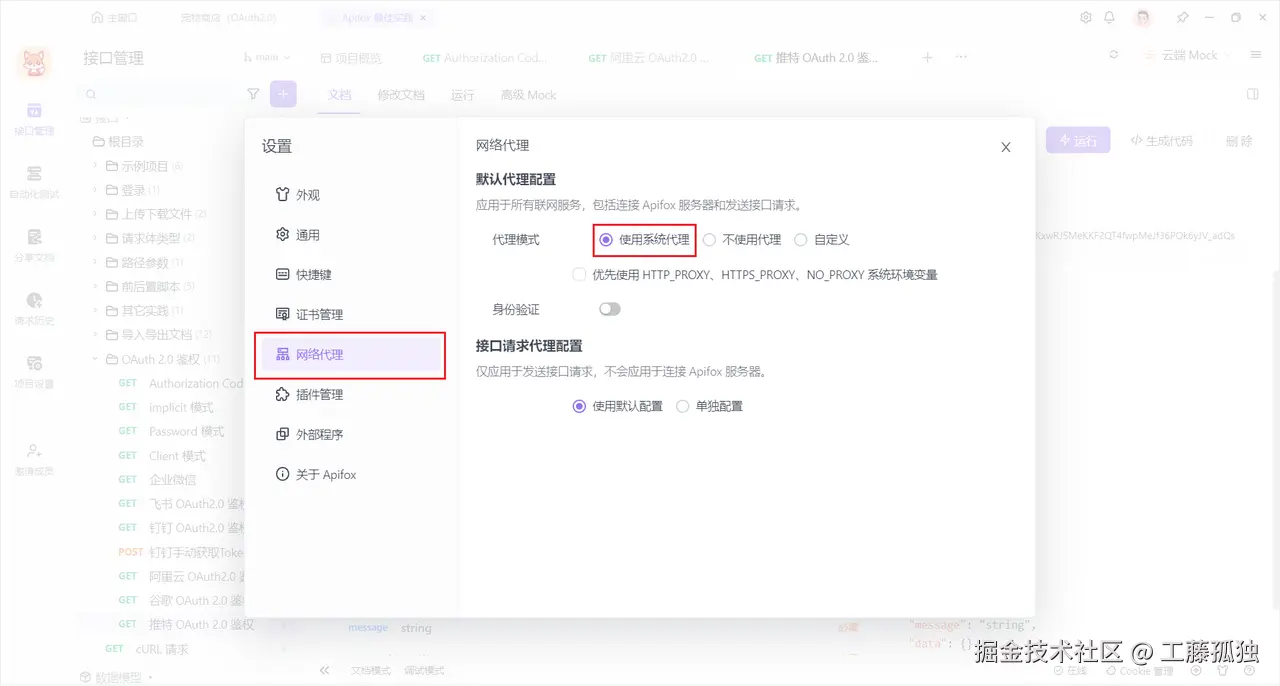Click the 运行 button

[x=1079, y=141]
